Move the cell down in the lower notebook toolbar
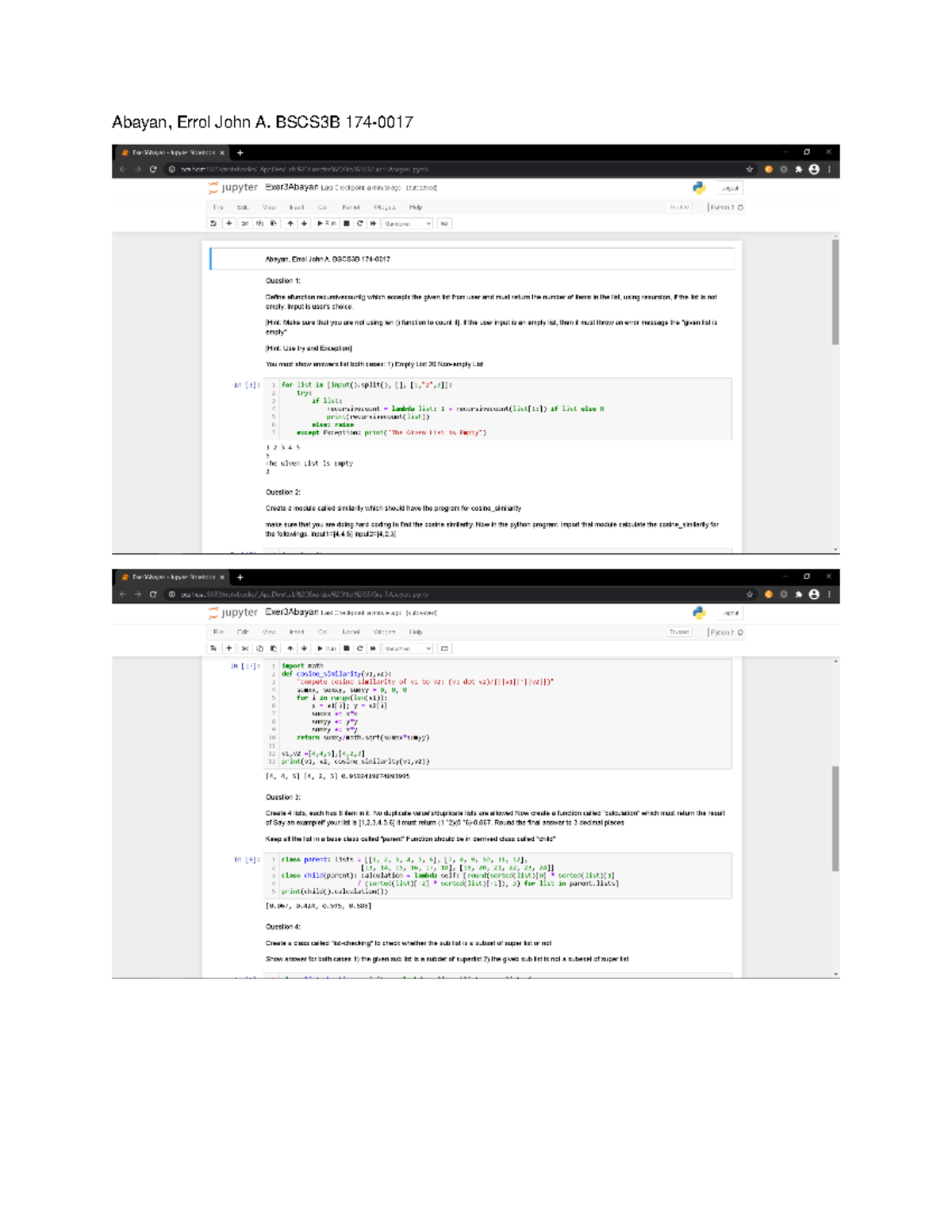Screen dimensions: 952x1232 click(x=304, y=649)
